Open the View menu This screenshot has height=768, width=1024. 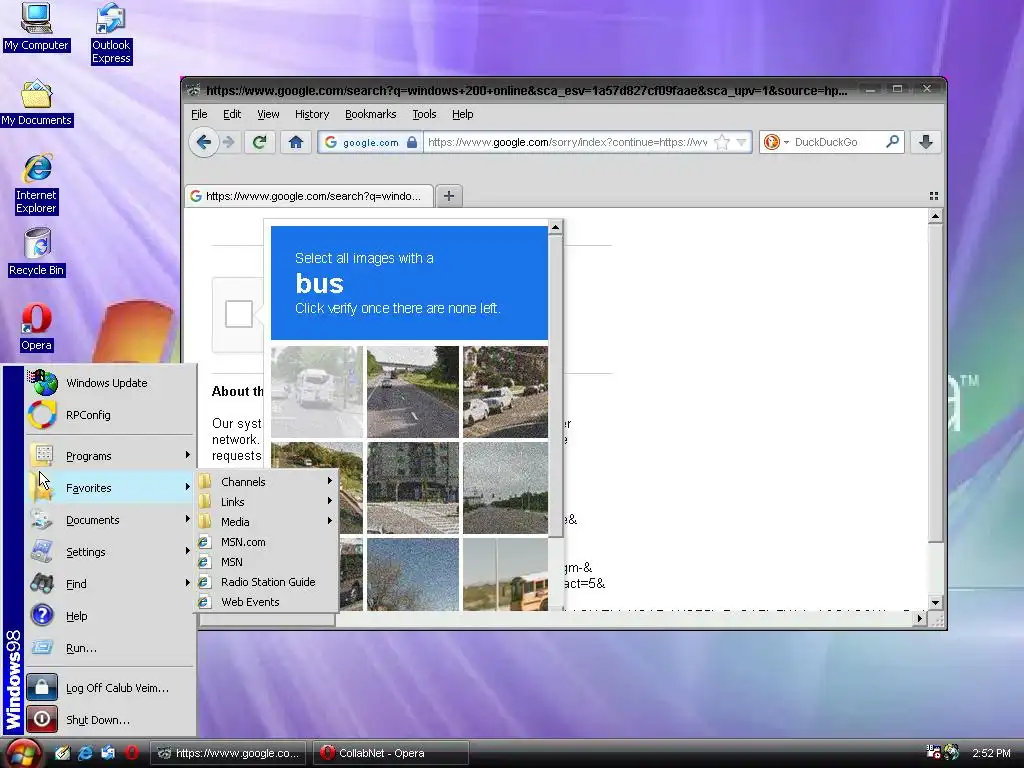point(268,114)
